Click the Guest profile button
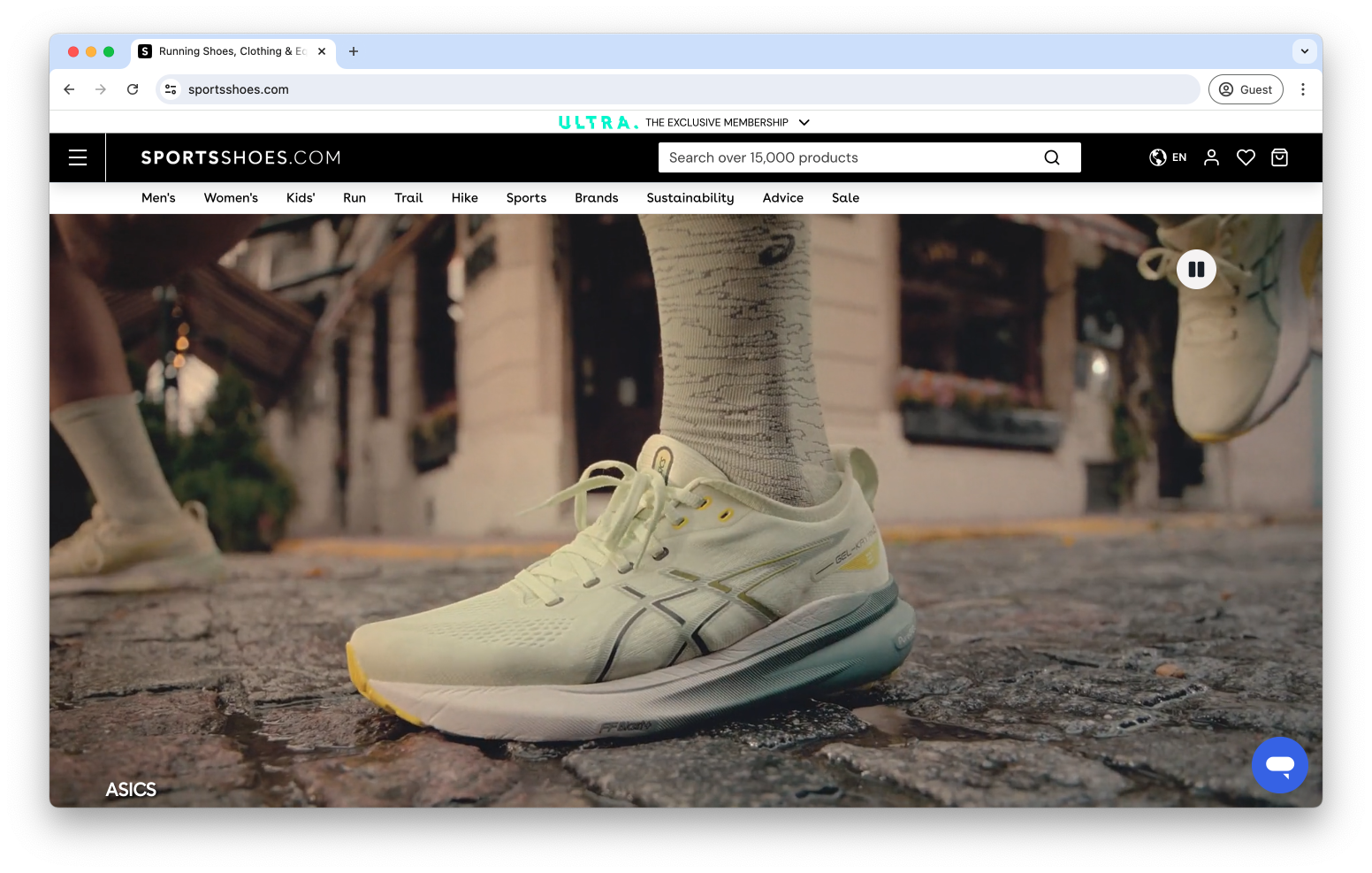This screenshot has width=1372, height=873. pyautogui.click(x=1246, y=89)
